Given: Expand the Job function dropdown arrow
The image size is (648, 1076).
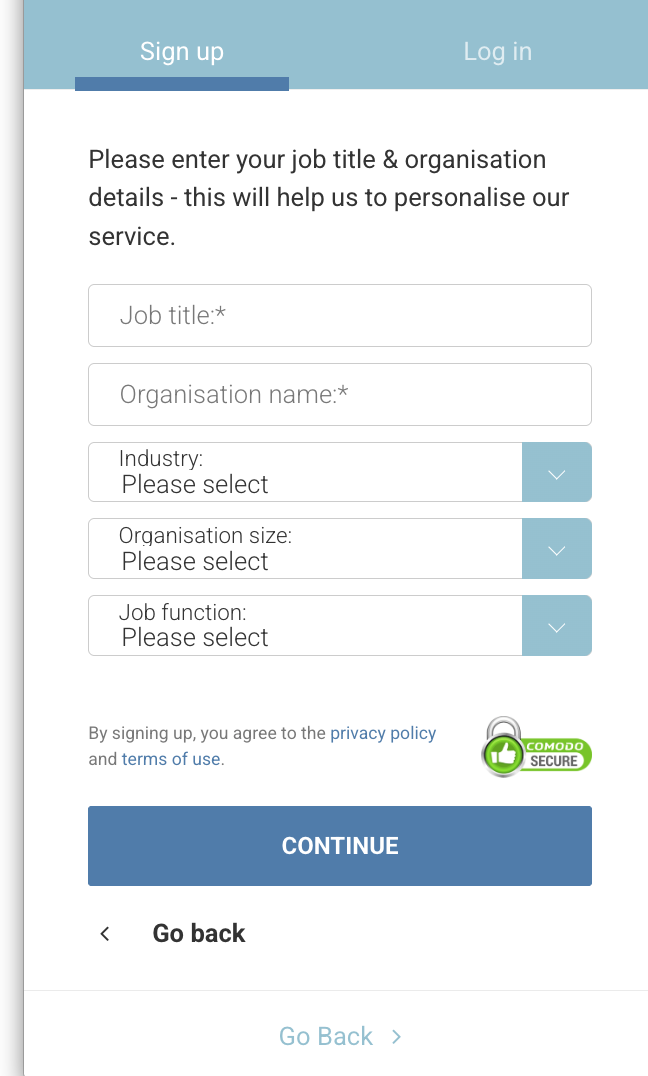Looking at the screenshot, I should click(x=557, y=626).
